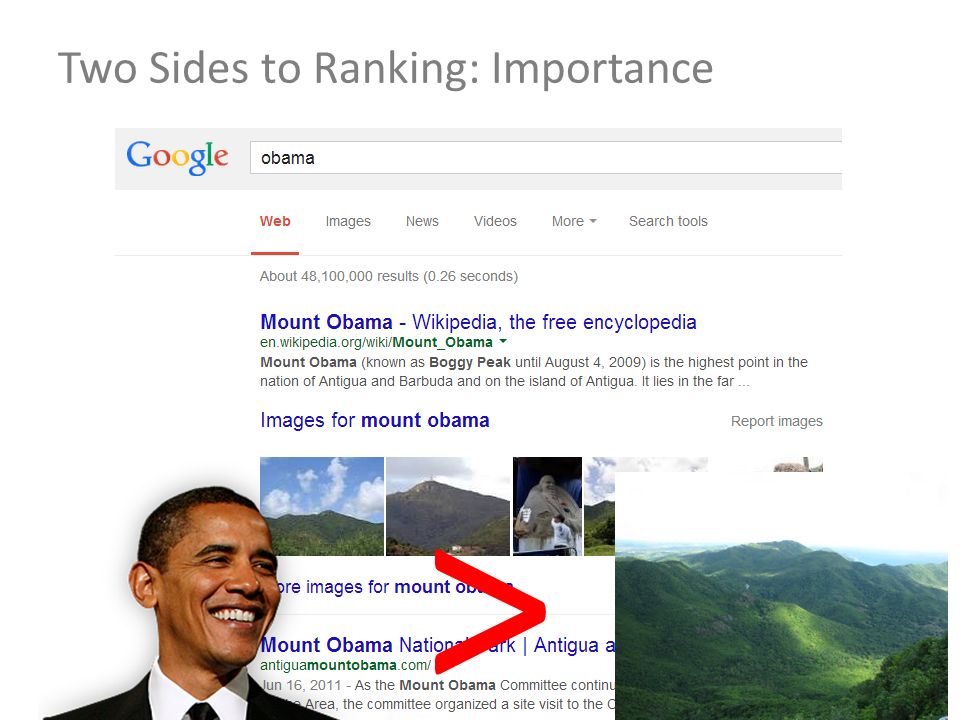Screen dimensions: 960x720
Task: Open Search tools options
Action: pyautogui.click(x=668, y=221)
